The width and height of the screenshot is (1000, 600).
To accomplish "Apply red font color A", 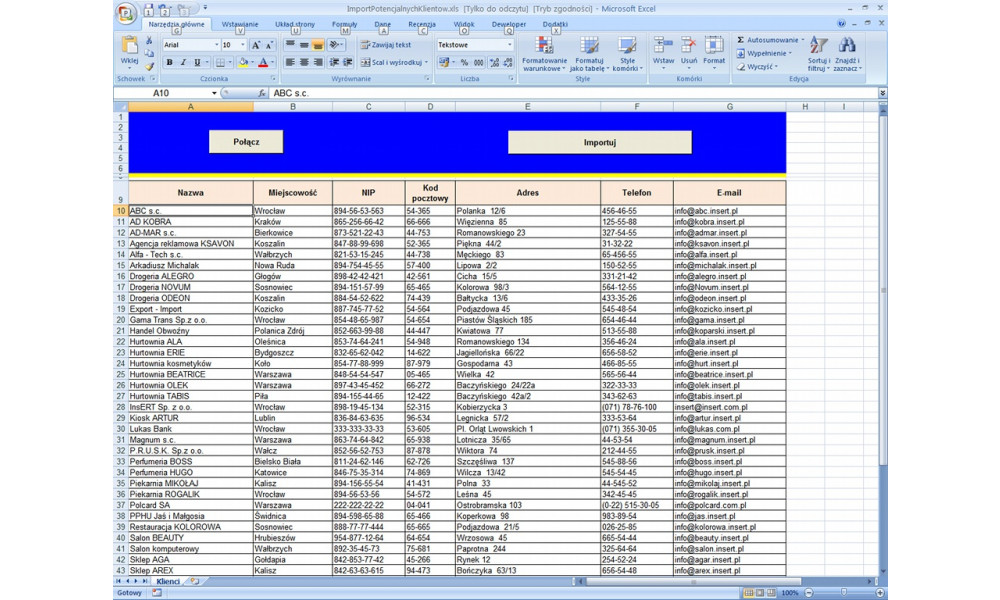I will 263,62.
